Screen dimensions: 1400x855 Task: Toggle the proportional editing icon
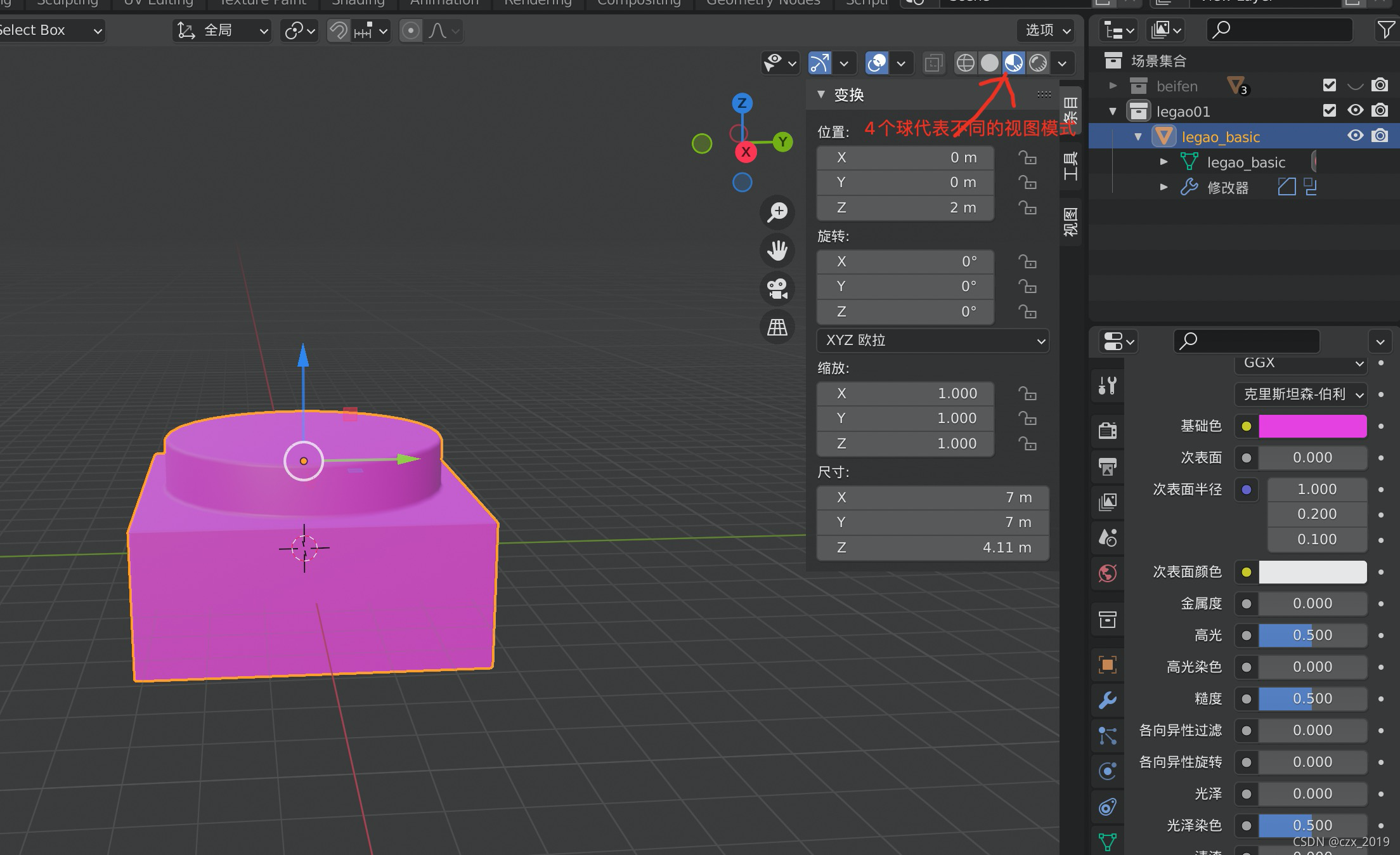(x=411, y=30)
